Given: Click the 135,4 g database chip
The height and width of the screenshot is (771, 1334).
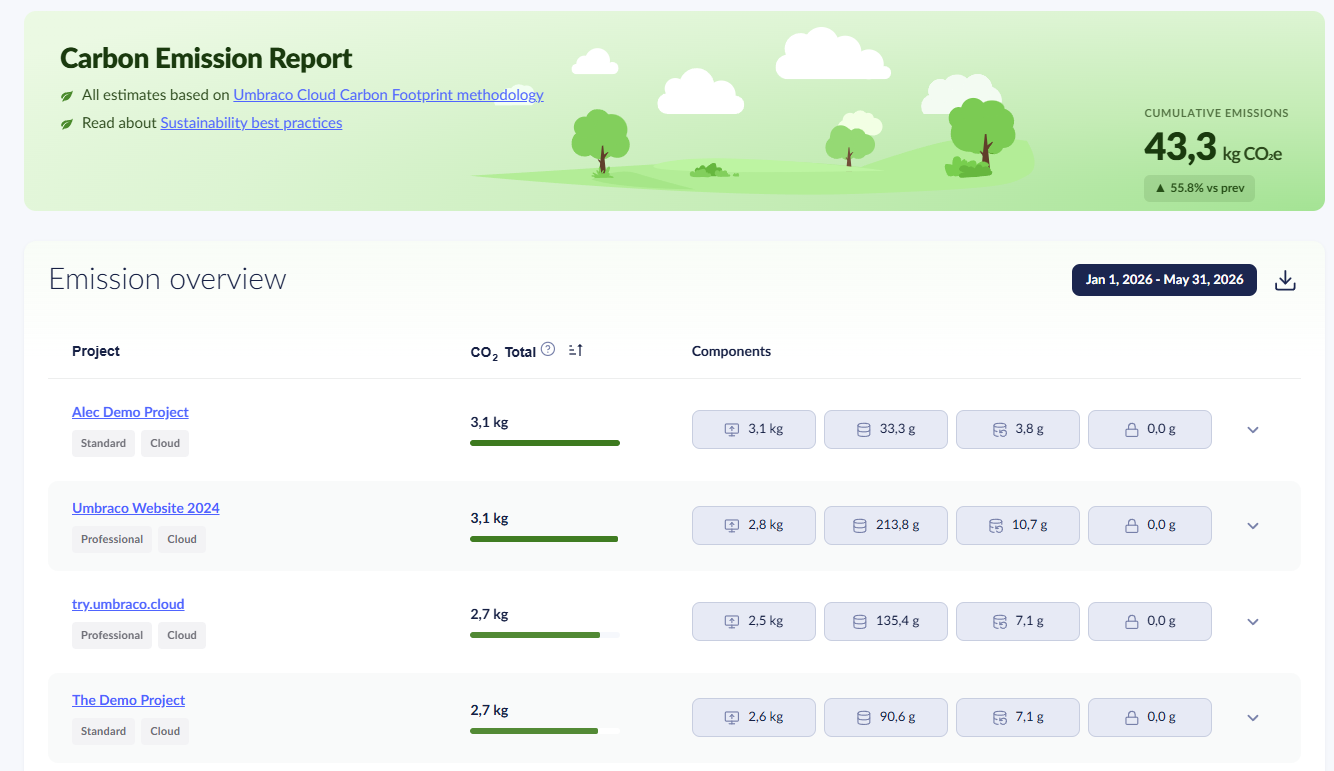Looking at the screenshot, I should pyautogui.click(x=886, y=621).
